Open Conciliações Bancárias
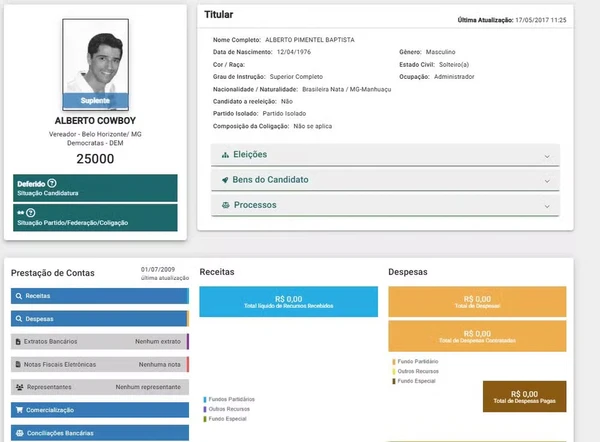The width and height of the screenshot is (600, 442). [100, 433]
